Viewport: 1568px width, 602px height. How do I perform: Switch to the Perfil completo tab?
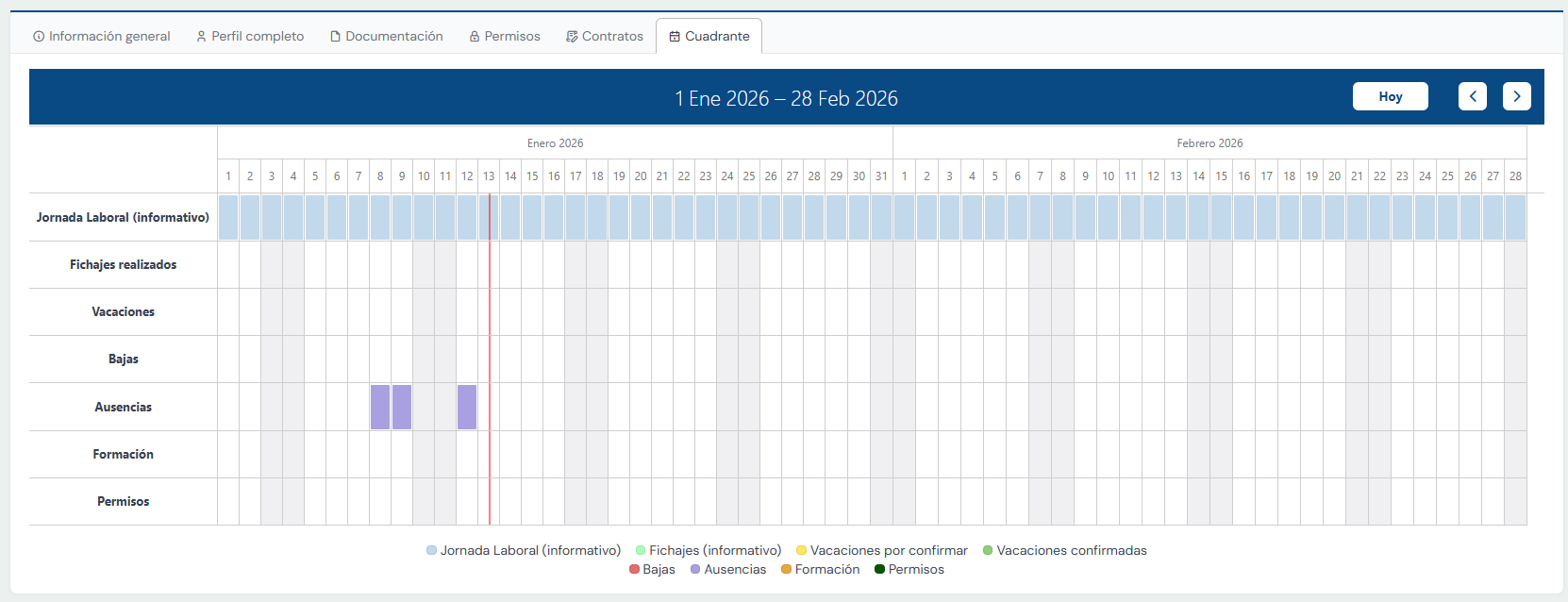[250, 36]
